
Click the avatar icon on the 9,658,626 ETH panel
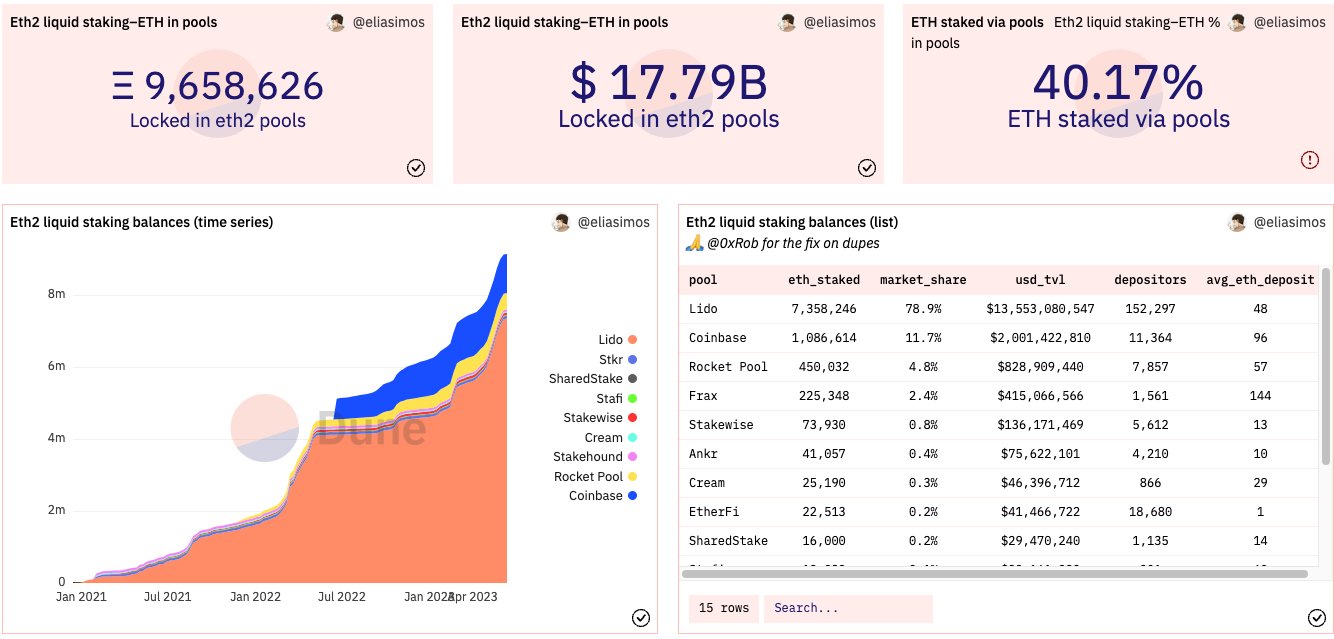click(x=337, y=22)
